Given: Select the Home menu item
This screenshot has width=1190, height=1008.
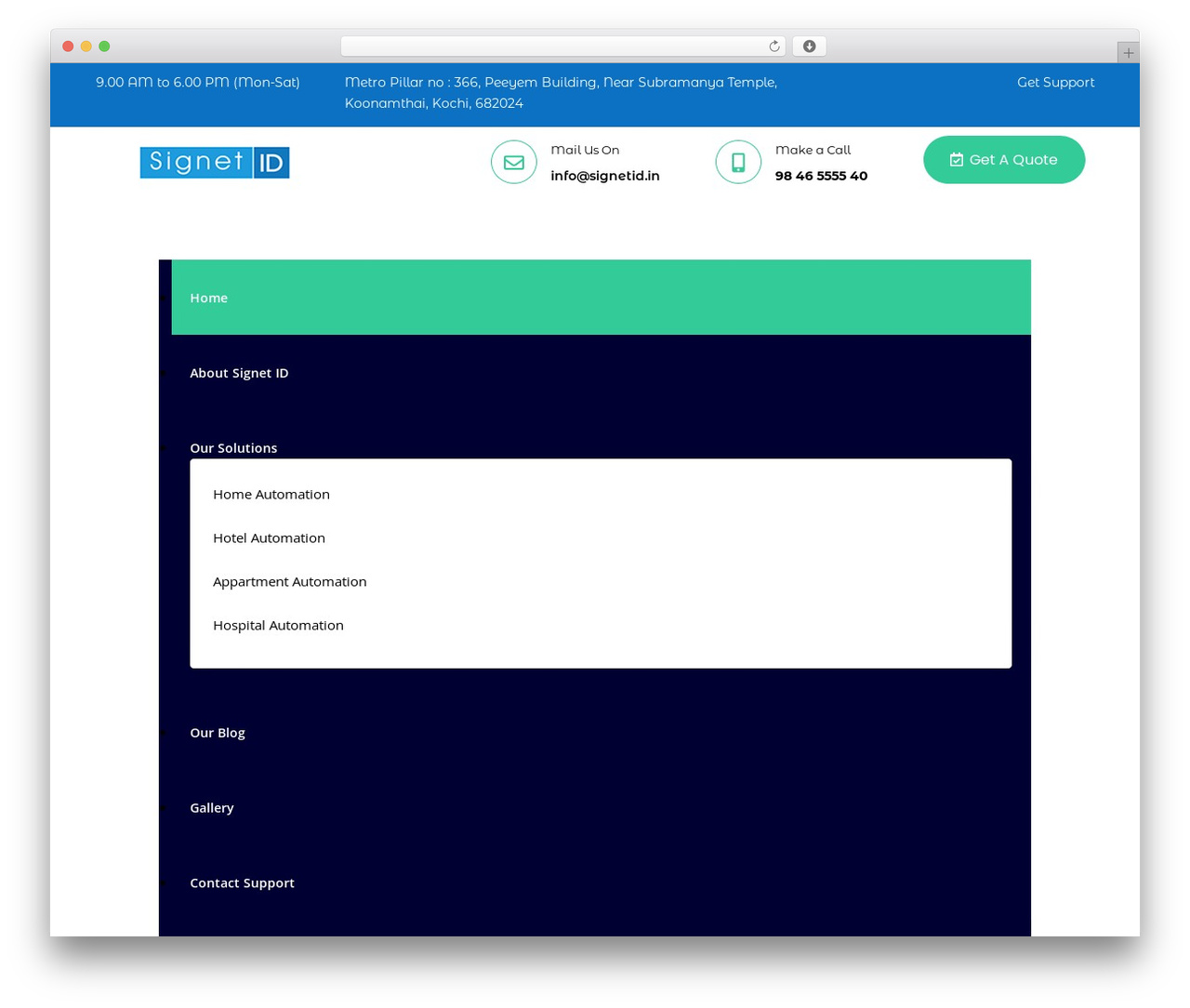Looking at the screenshot, I should pos(602,298).
